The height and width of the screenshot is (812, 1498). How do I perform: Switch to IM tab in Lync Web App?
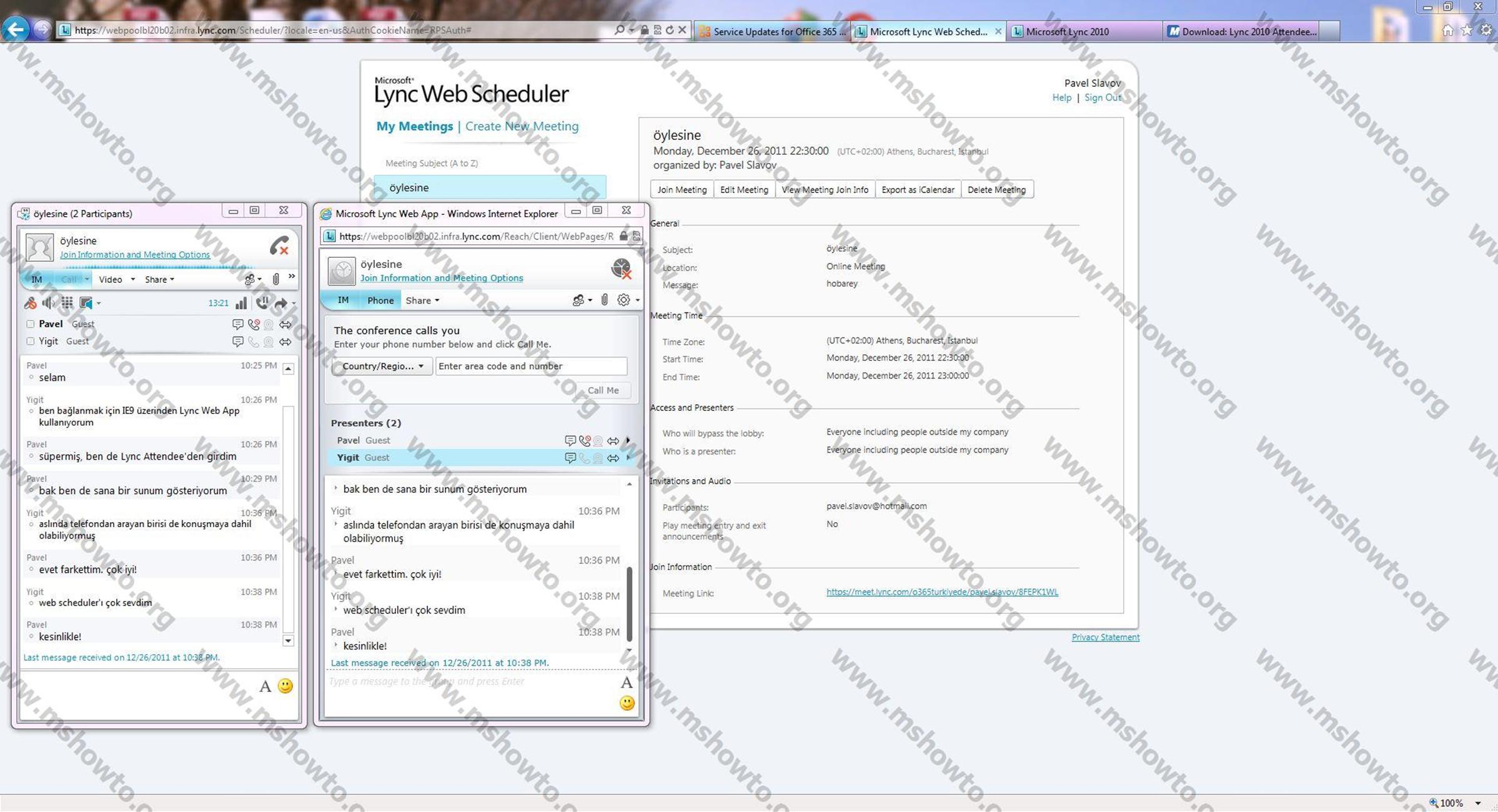click(343, 300)
